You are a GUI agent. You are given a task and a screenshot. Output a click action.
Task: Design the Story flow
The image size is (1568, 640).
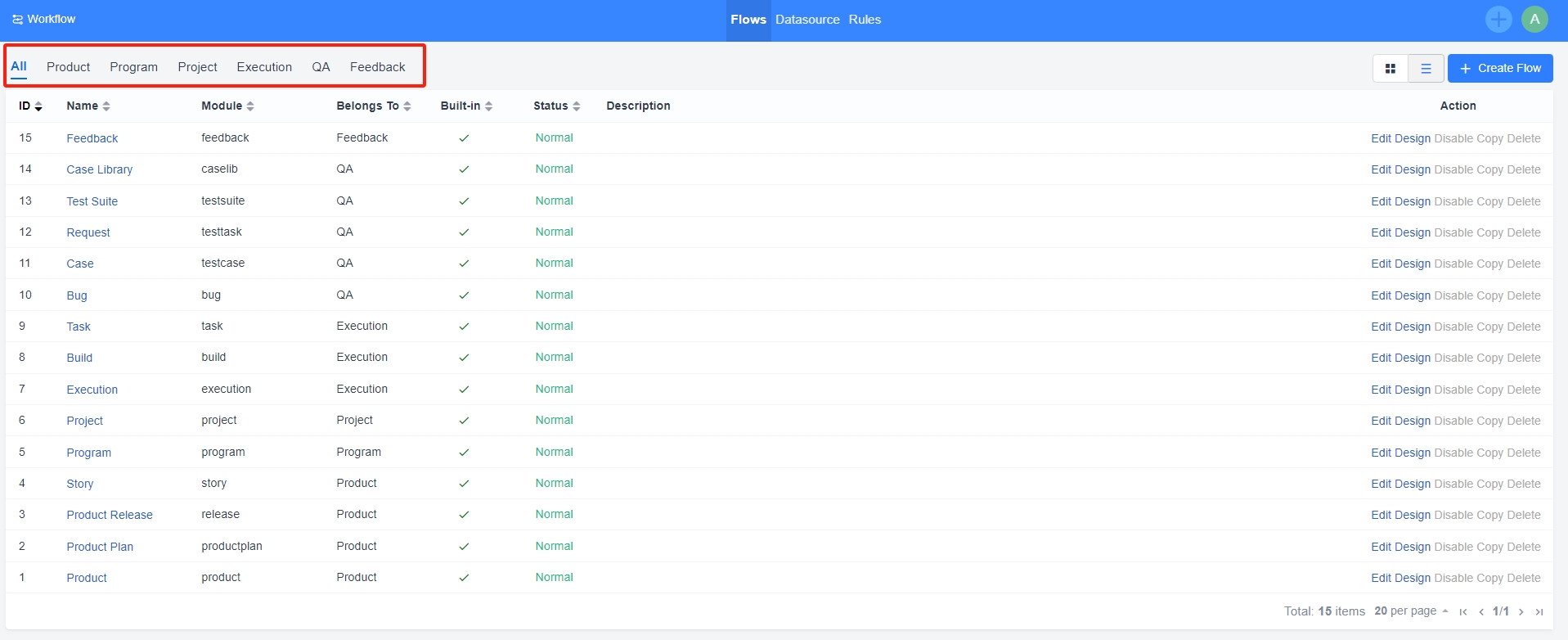click(1413, 484)
